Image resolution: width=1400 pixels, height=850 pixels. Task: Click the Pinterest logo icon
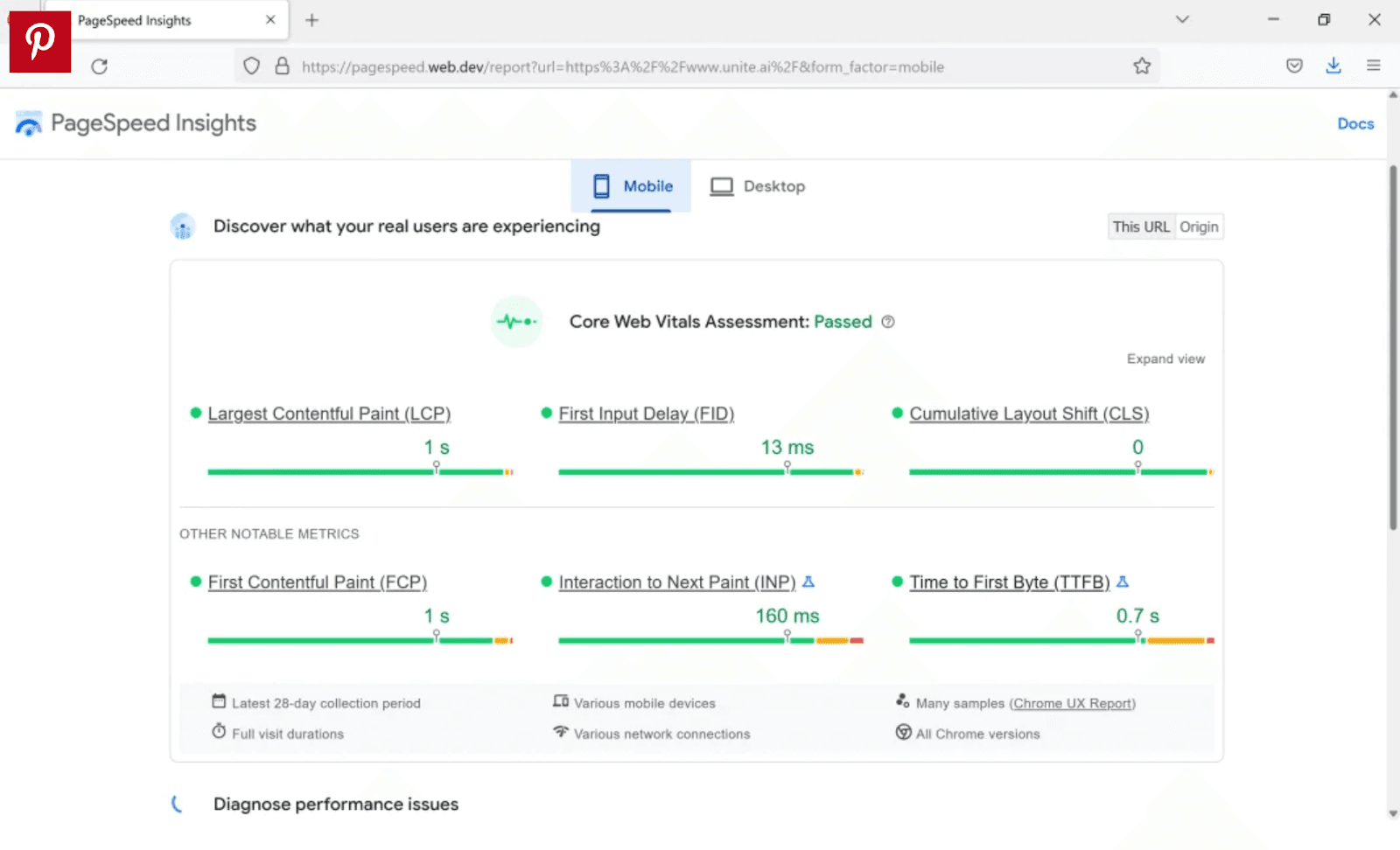pos(40,42)
